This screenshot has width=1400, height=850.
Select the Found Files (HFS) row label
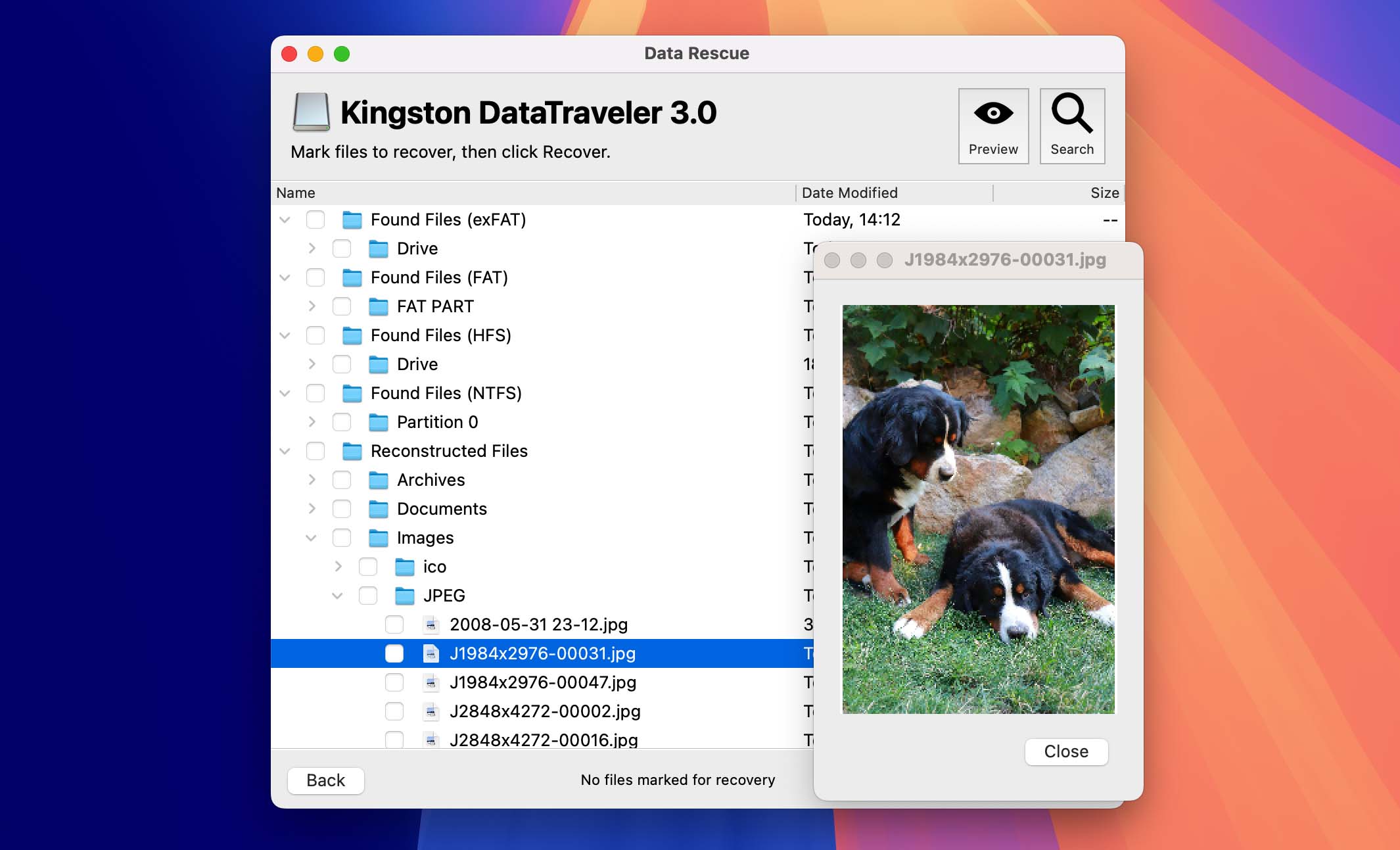coord(441,335)
